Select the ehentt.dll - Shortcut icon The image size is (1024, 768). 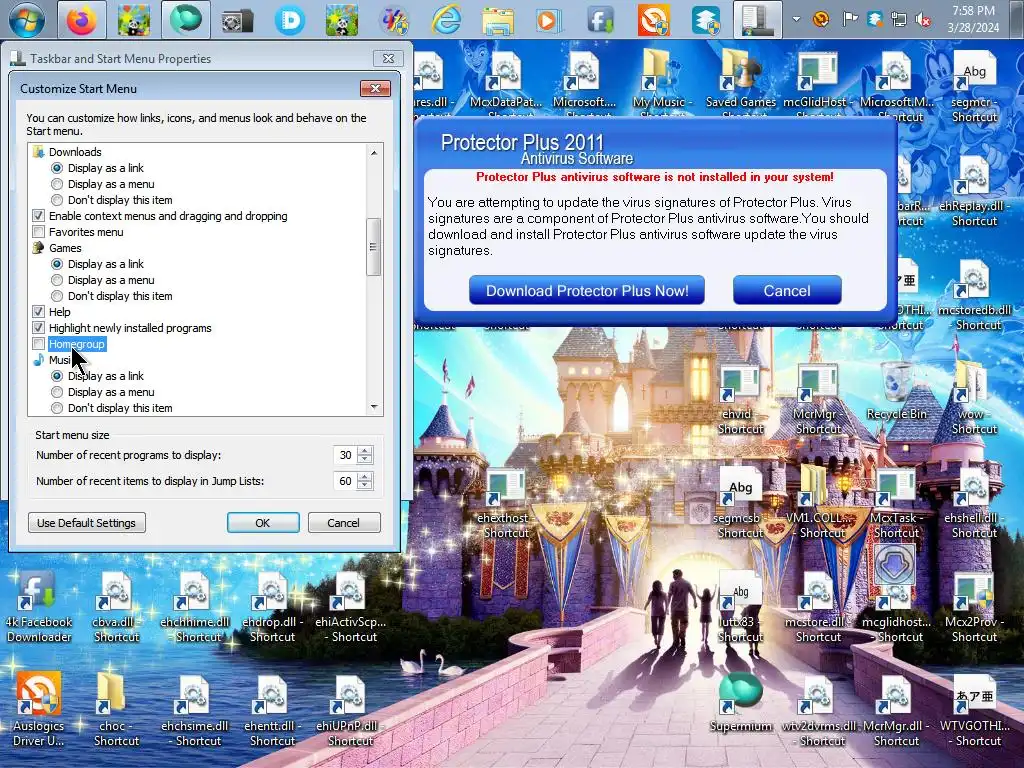pos(272,711)
